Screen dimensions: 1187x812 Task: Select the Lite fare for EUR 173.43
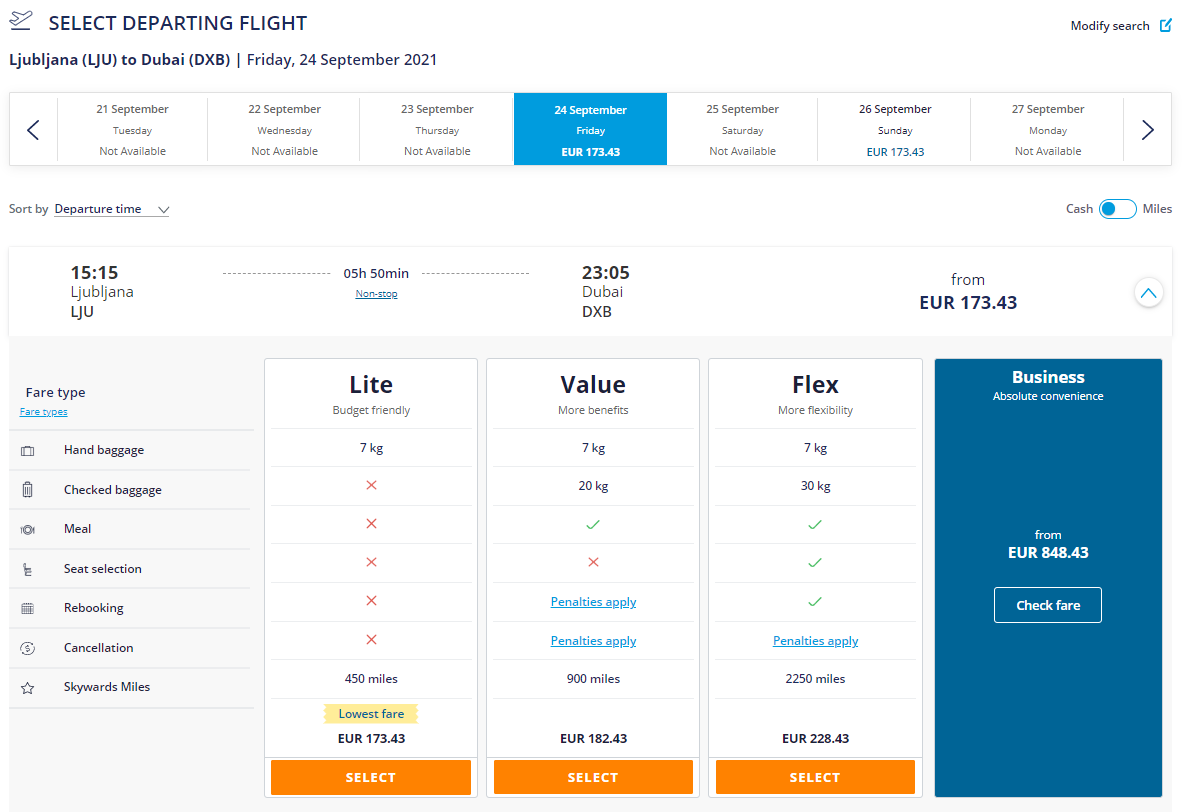[x=370, y=777]
